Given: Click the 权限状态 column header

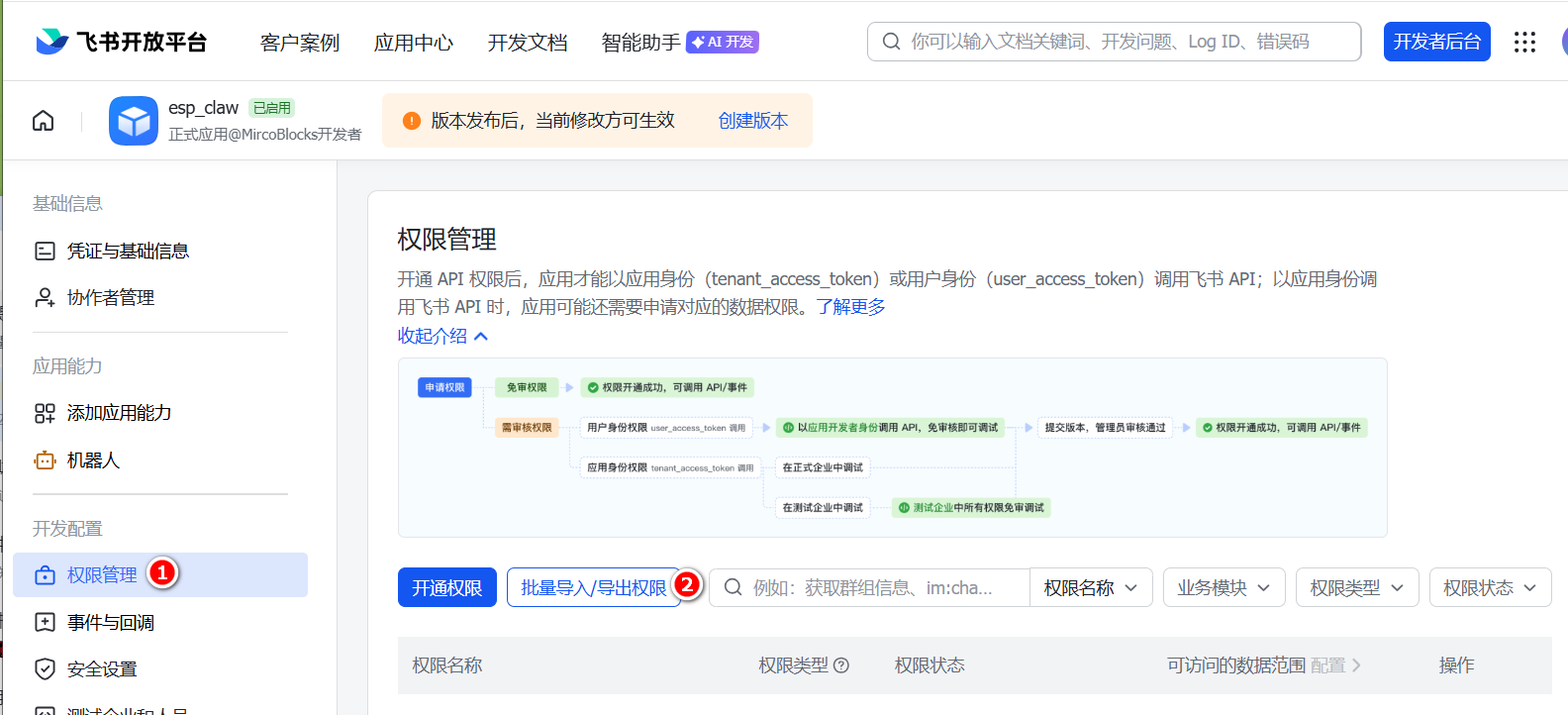Looking at the screenshot, I should pyautogui.click(x=930, y=665).
